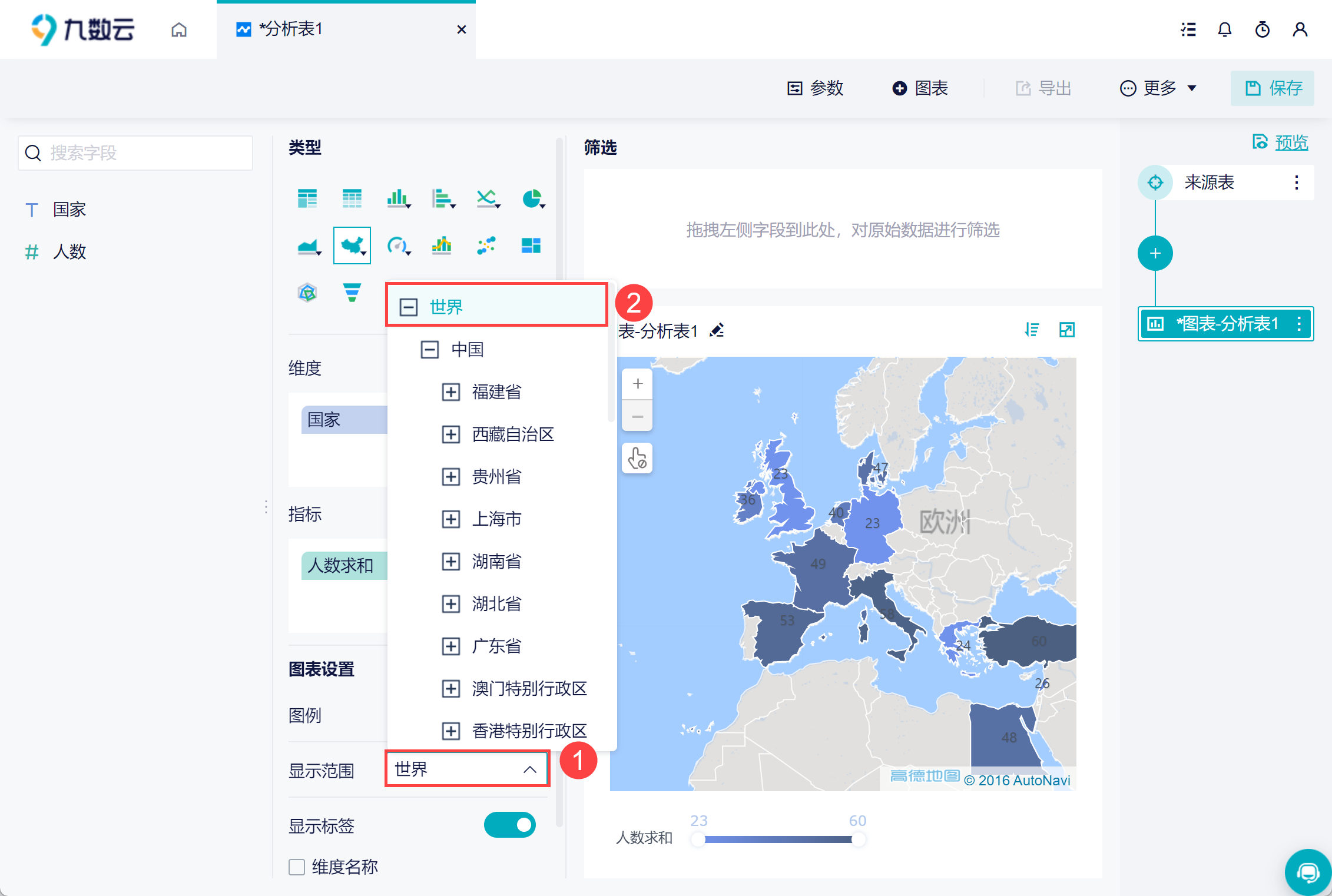Click the 人数求和 legend slider right handle
The width and height of the screenshot is (1332, 896).
click(859, 839)
